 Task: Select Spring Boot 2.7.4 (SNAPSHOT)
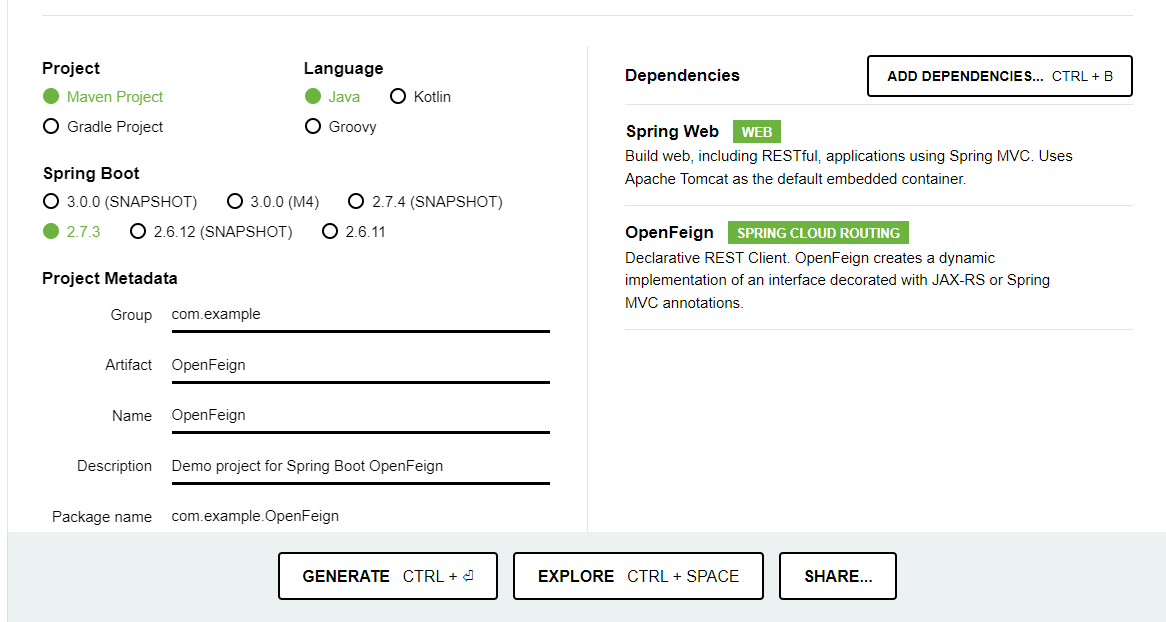point(356,201)
